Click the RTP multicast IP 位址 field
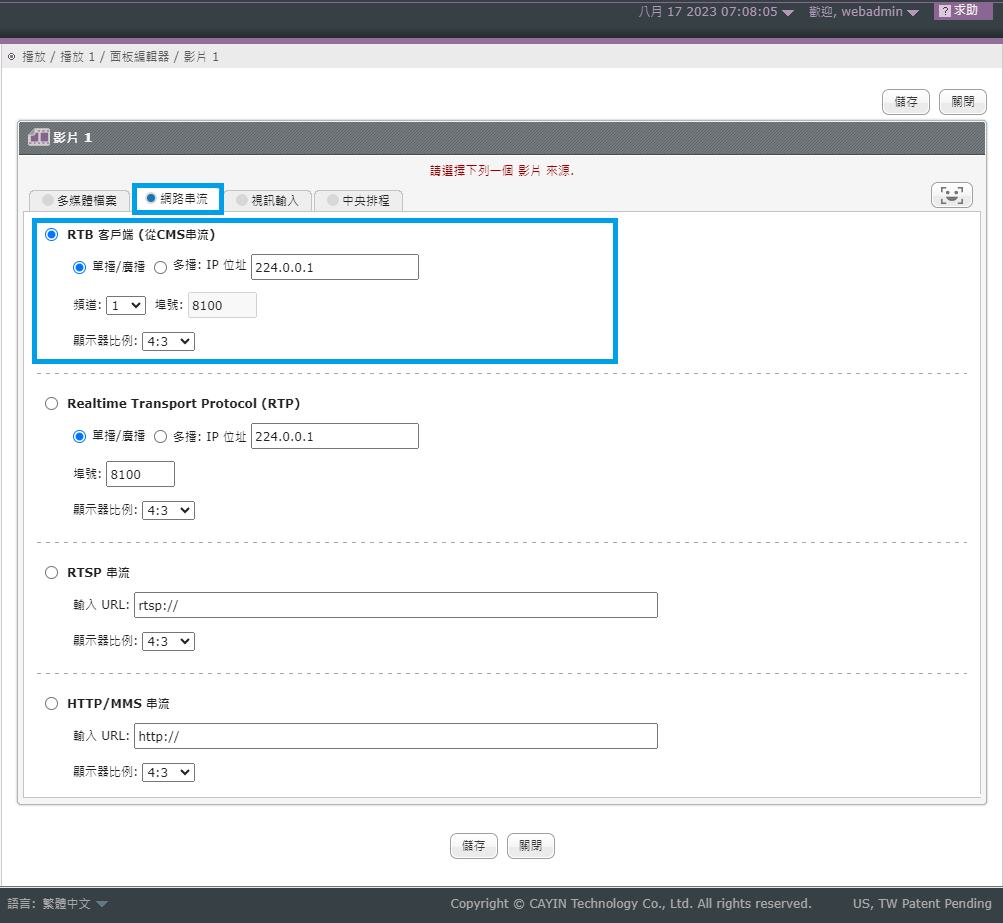The image size is (1003, 923). click(335, 436)
